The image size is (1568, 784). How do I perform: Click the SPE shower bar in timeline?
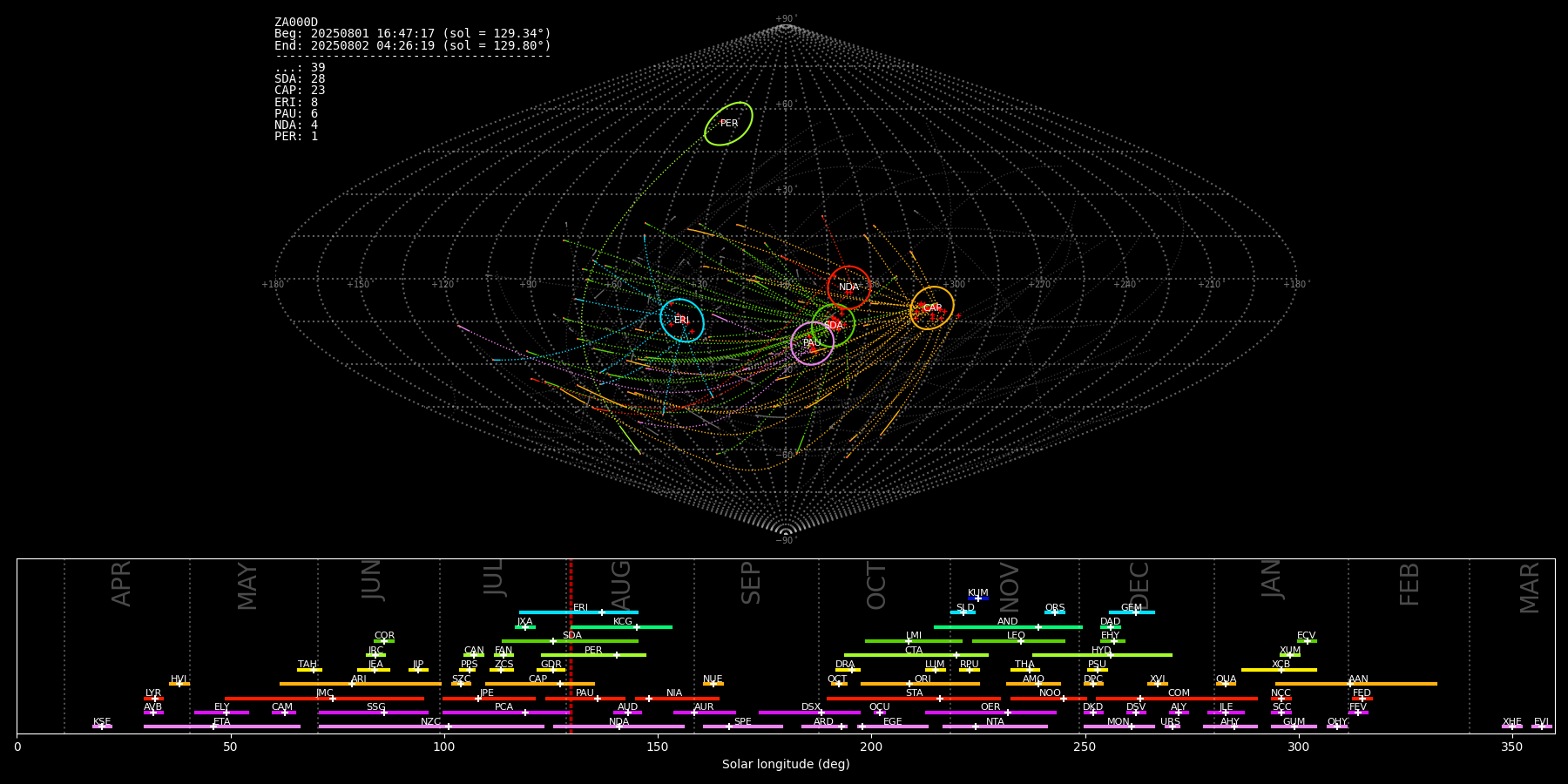(x=743, y=727)
